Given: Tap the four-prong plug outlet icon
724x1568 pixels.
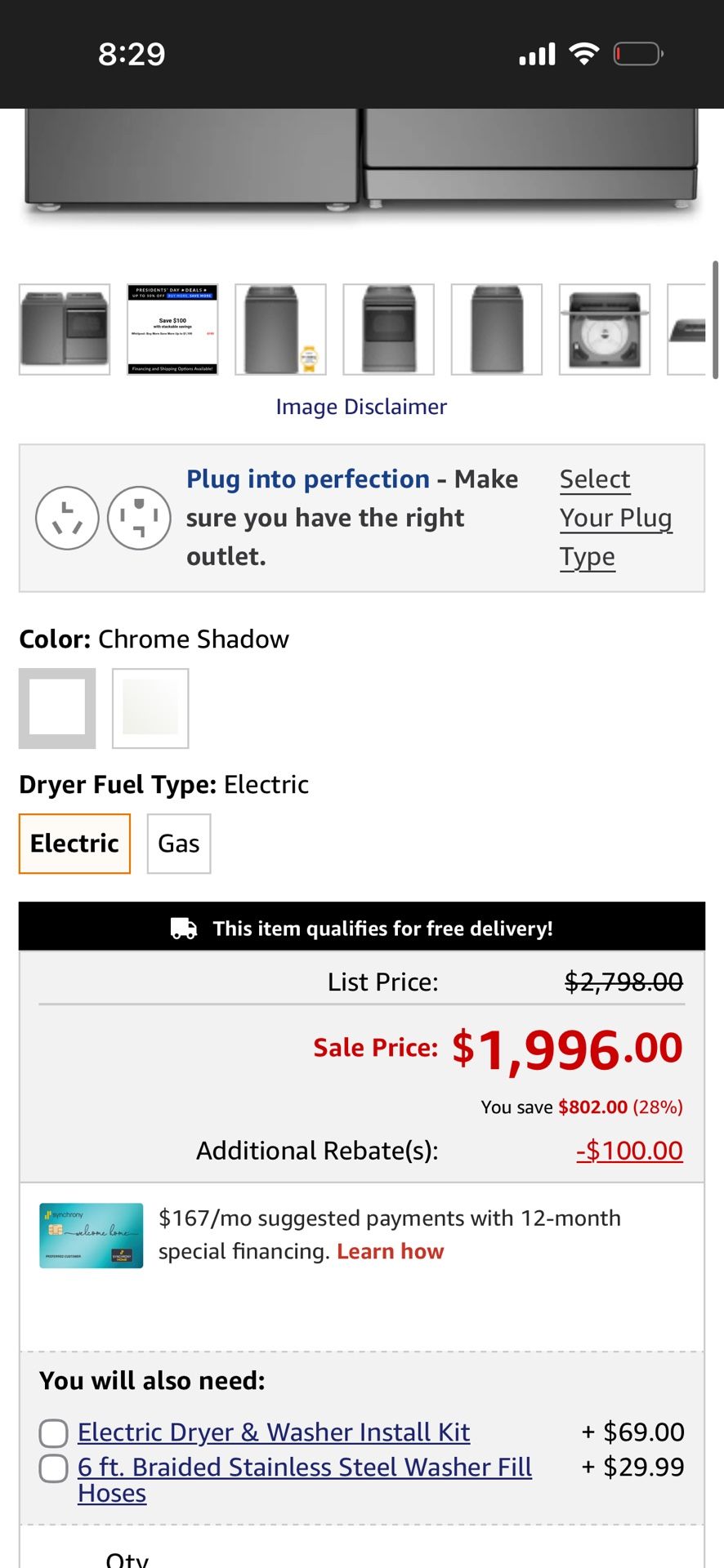Looking at the screenshot, I should tap(139, 518).
